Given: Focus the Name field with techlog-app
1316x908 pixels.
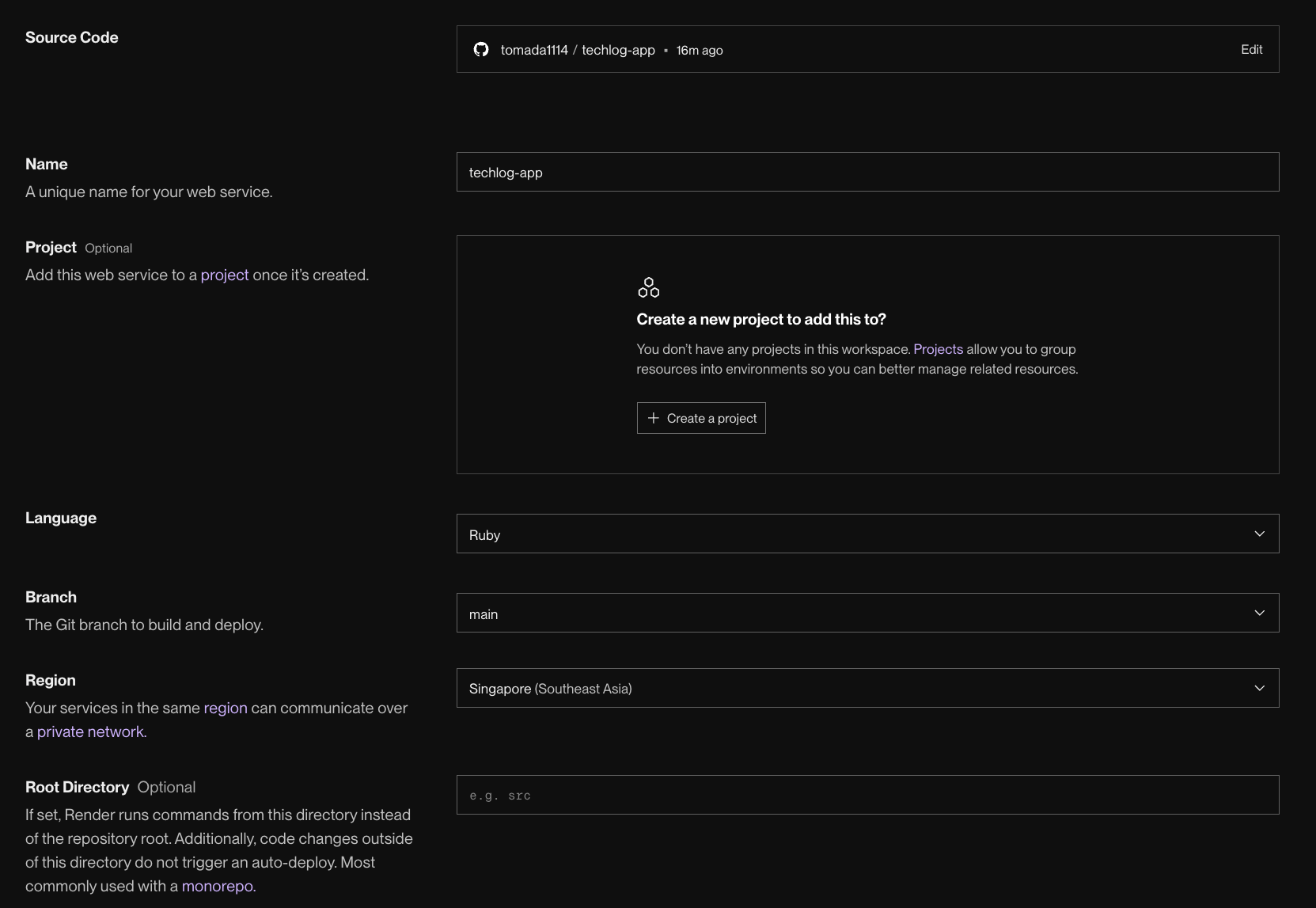Looking at the screenshot, I should point(867,172).
